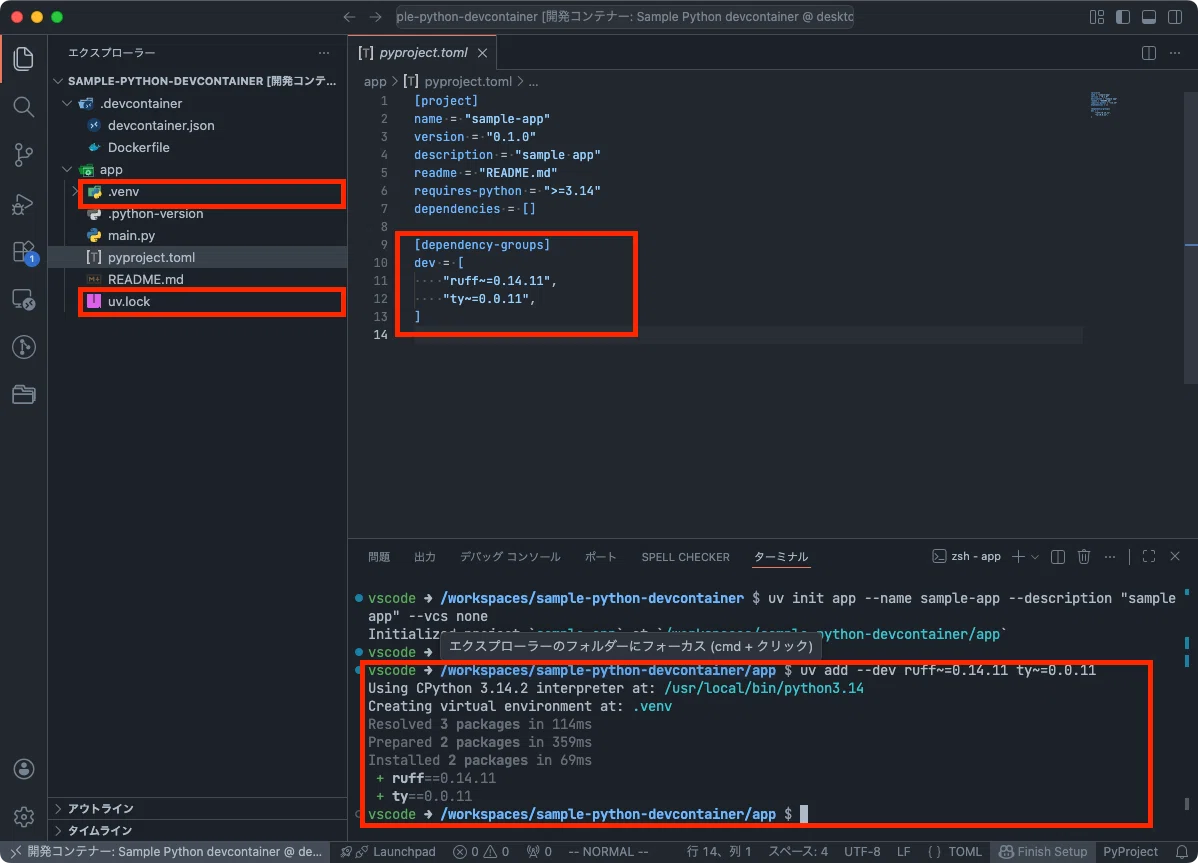Click the 行 14、列 1 cursor position
This screenshot has width=1198, height=863.
click(x=719, y=852)
